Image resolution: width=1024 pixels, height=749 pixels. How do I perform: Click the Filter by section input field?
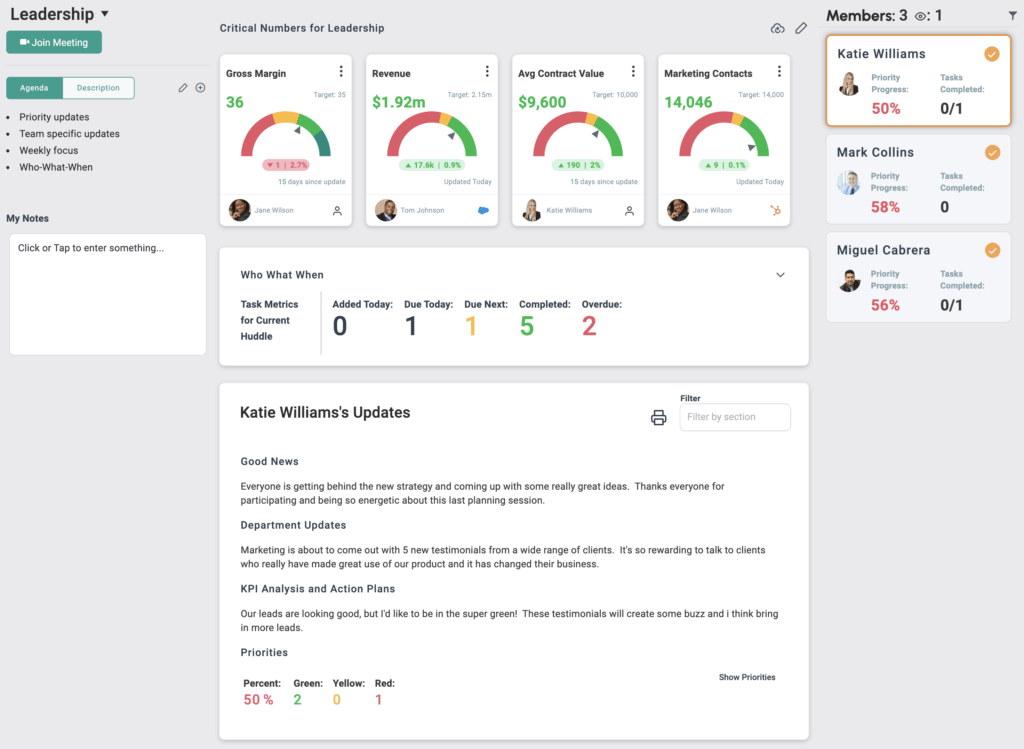[x=734, y=417]
